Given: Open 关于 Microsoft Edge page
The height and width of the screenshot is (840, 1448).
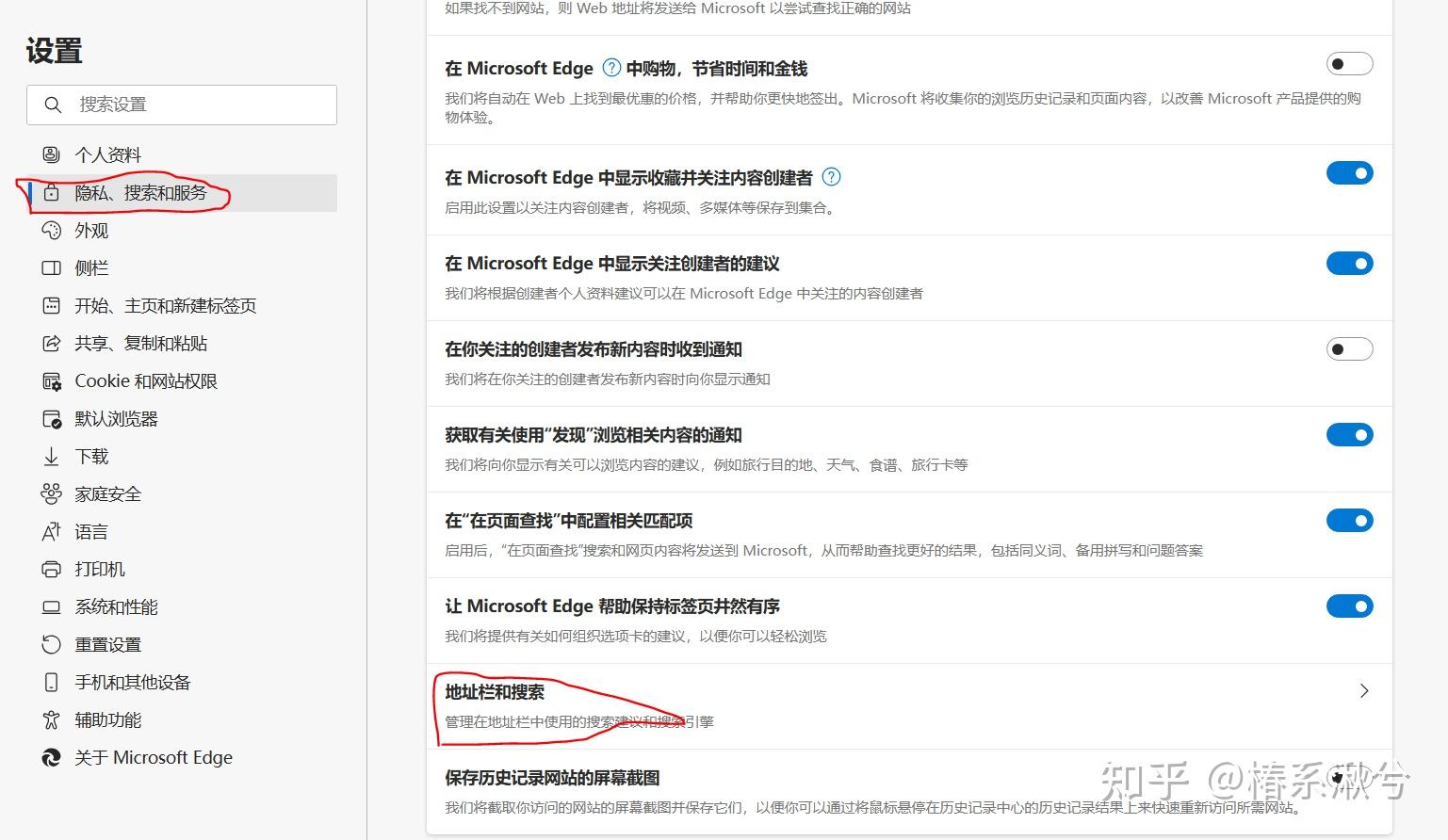Looking at the screenshot, I should [182, 757].
